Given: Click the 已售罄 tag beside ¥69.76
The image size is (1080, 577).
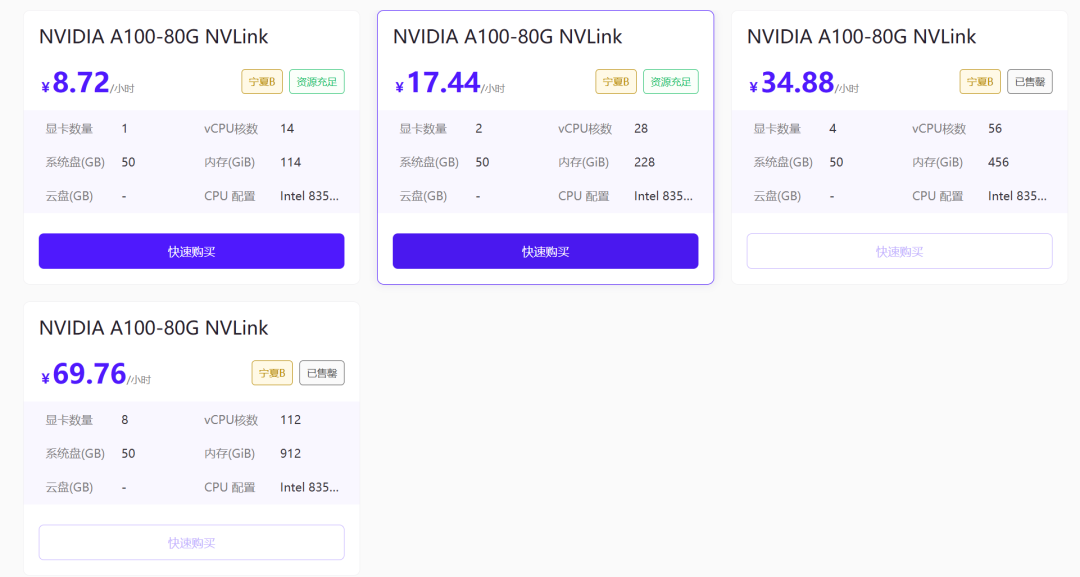Looking at the screenshot, I should (321, 373).
